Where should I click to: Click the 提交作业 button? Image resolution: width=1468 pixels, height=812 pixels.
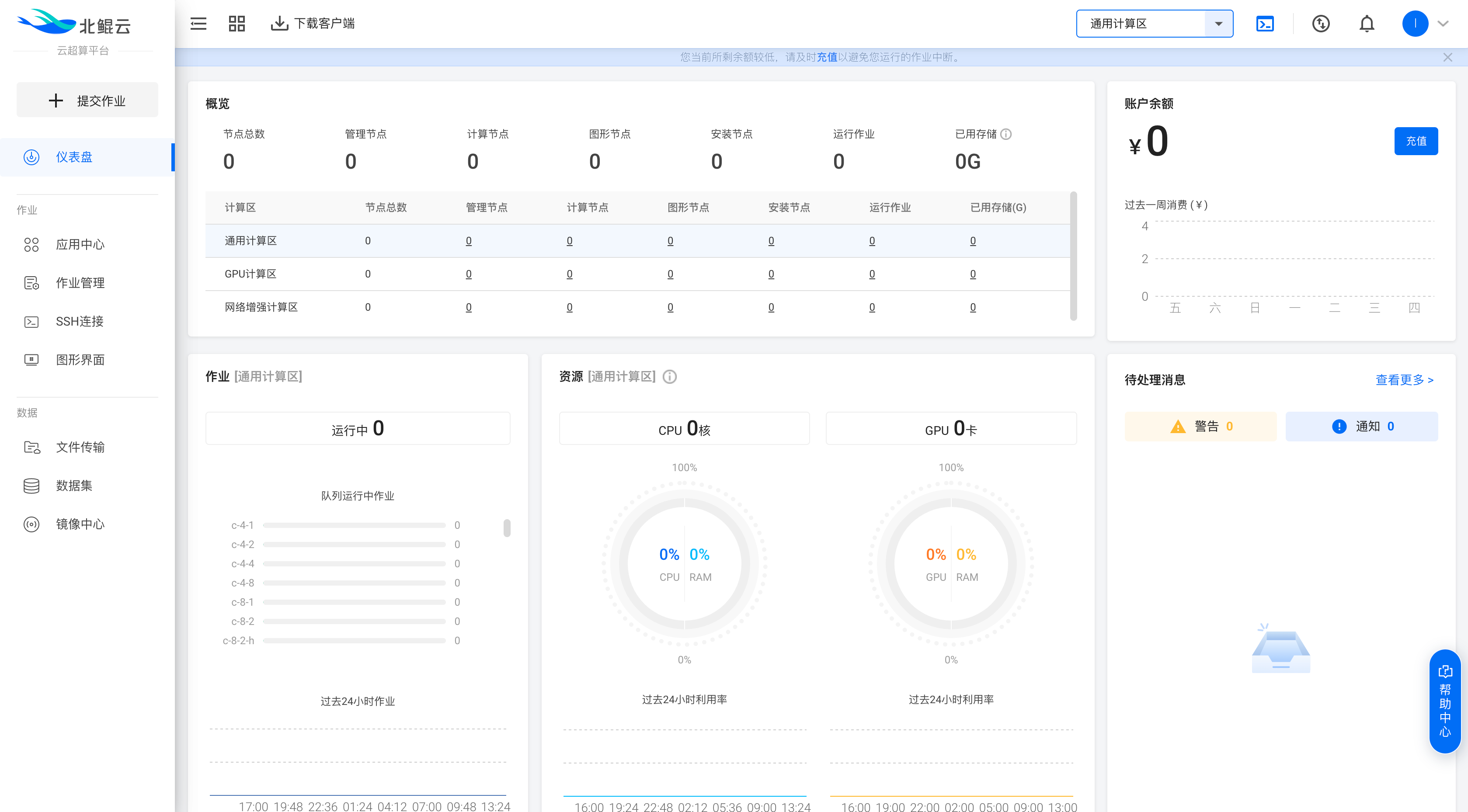click(87, 100)
